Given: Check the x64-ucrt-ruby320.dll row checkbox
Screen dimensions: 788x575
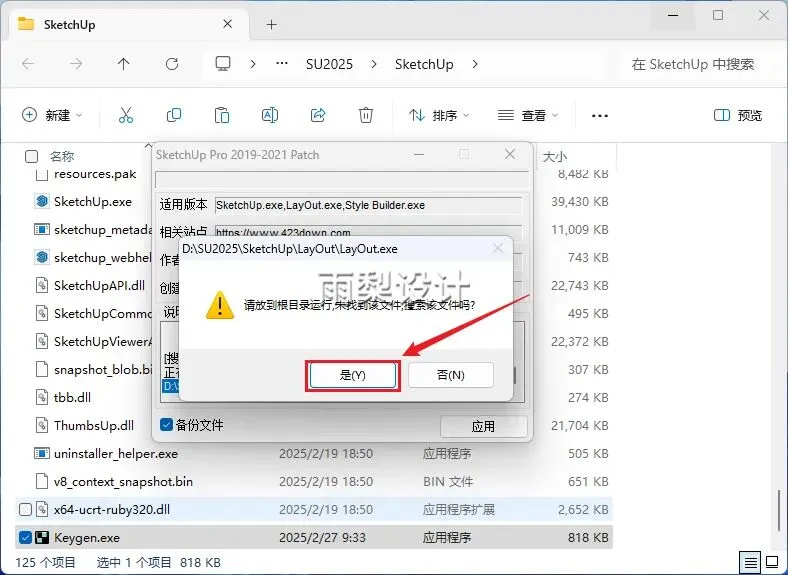Looking at the screenshot, I should coord(25,510).
